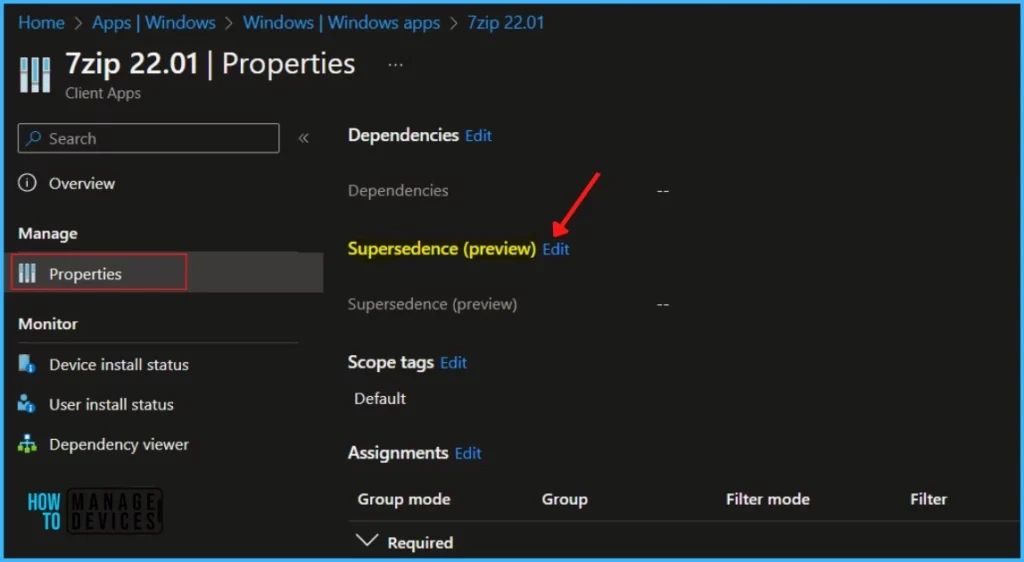Go to Home breadcrumb link
The image size is (1024, 562).
[x=41, y=23]
